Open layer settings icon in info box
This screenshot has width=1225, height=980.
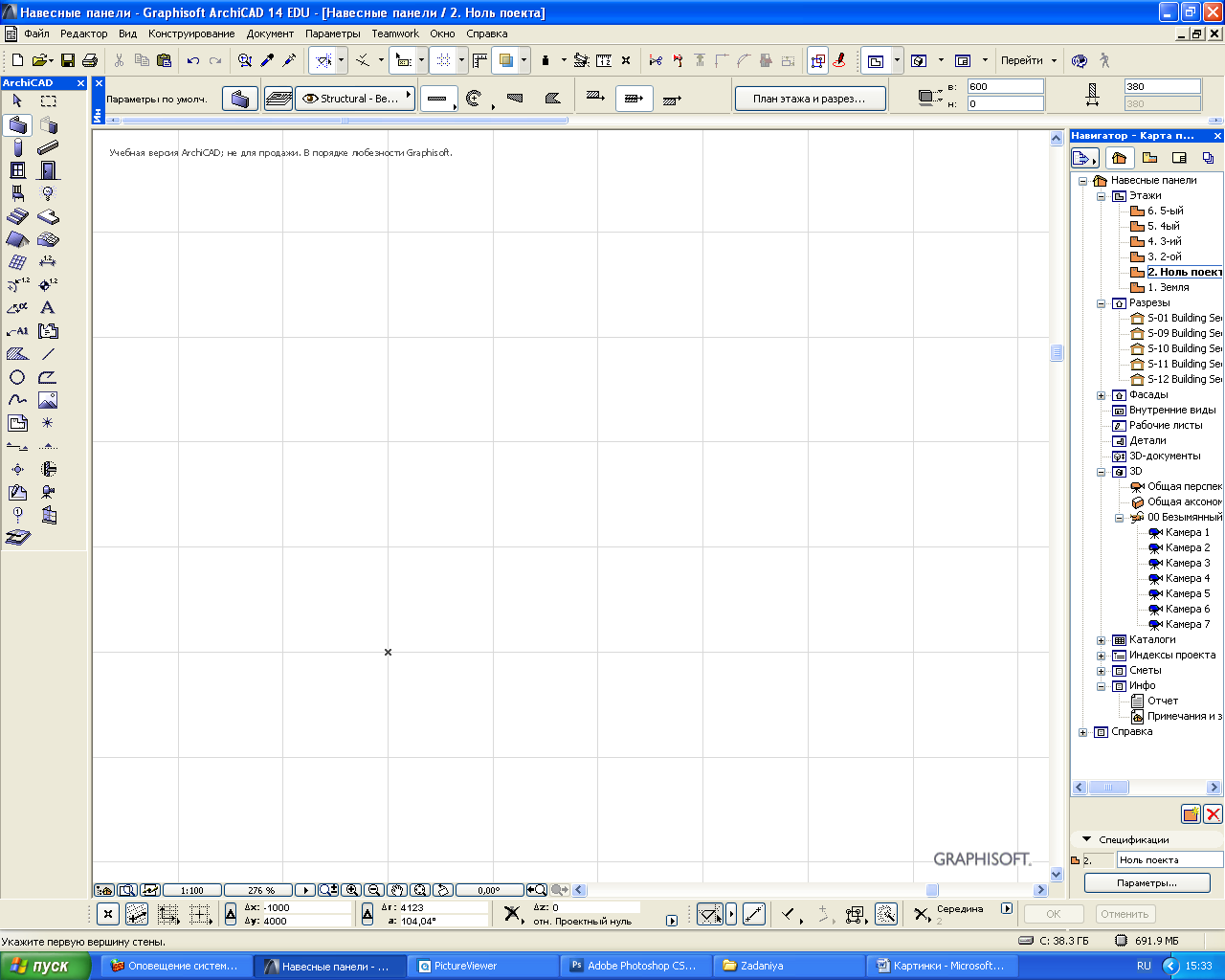coord(278,99)
